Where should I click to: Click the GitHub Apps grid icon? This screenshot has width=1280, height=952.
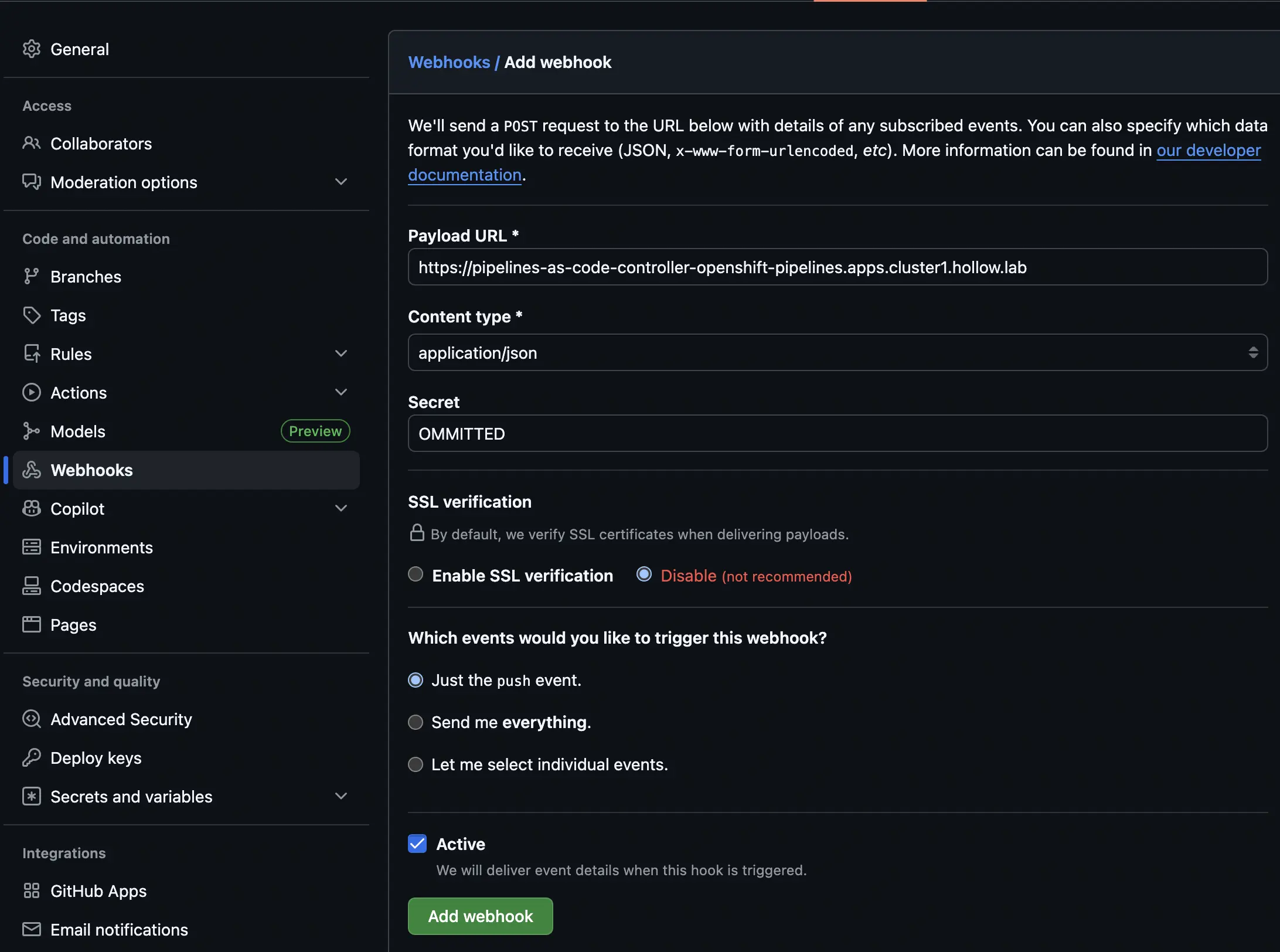32,890
